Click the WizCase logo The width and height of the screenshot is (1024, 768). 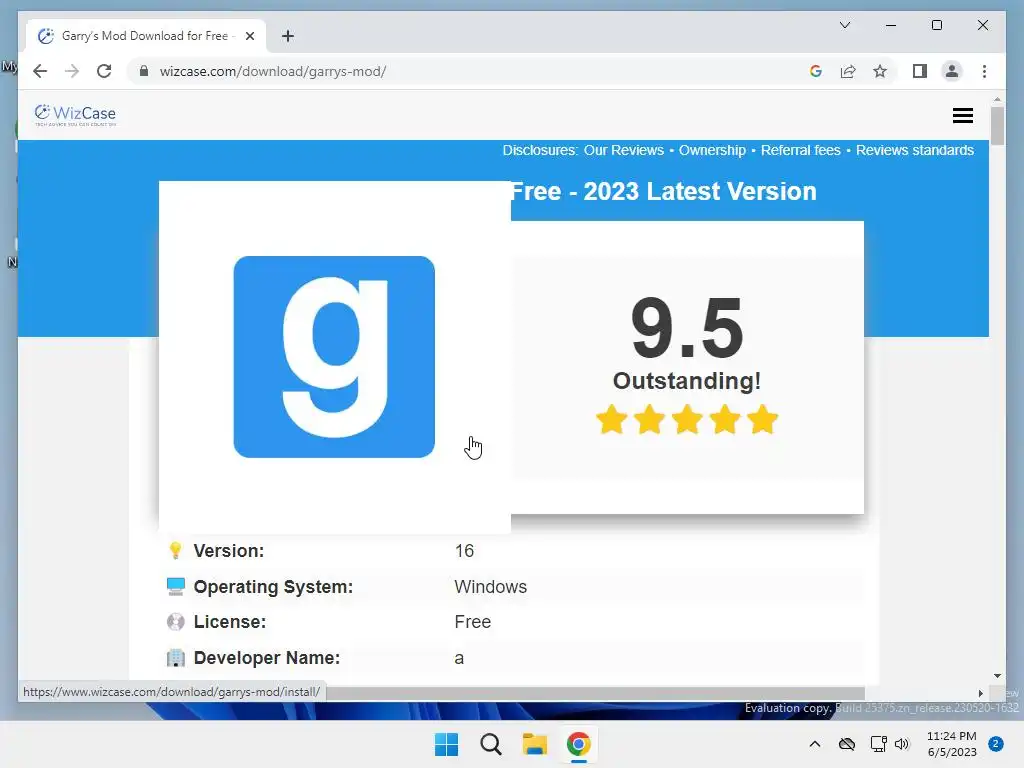pyautogui.click(x=75, y=115)
